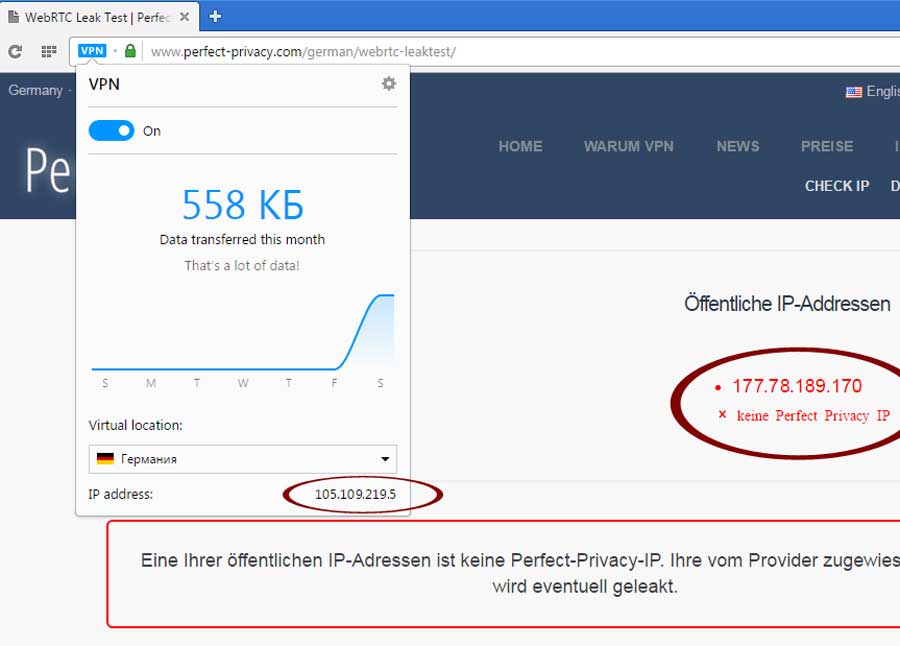Viewport: 900px width, 646px height.
Task: Click the German flag in the location box
Action: pos(105,459)
